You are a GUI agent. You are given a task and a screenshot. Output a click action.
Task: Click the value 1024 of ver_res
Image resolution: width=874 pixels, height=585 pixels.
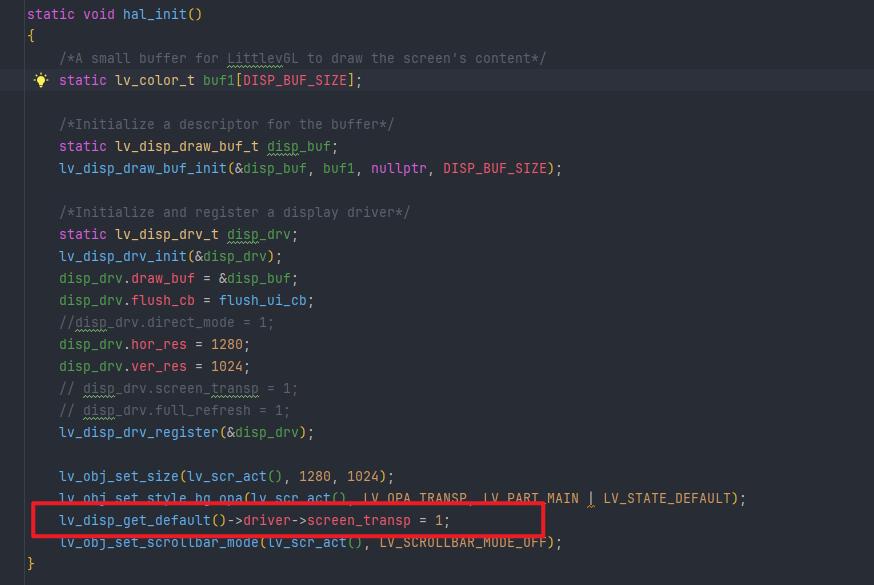[x=227, y=367]
